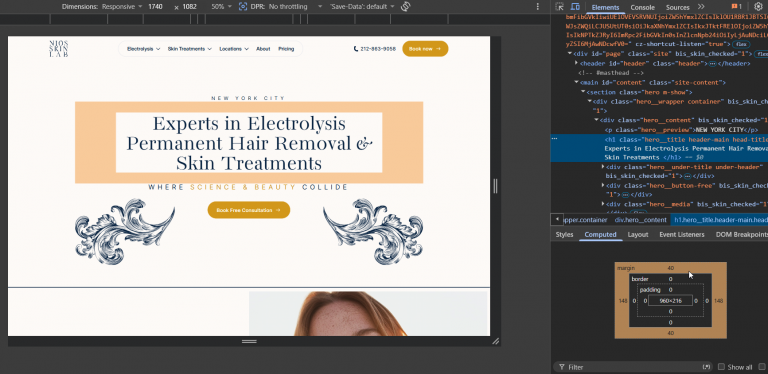Focus the computed Filter input
This screenshot has height=374, width=768.
634,367
